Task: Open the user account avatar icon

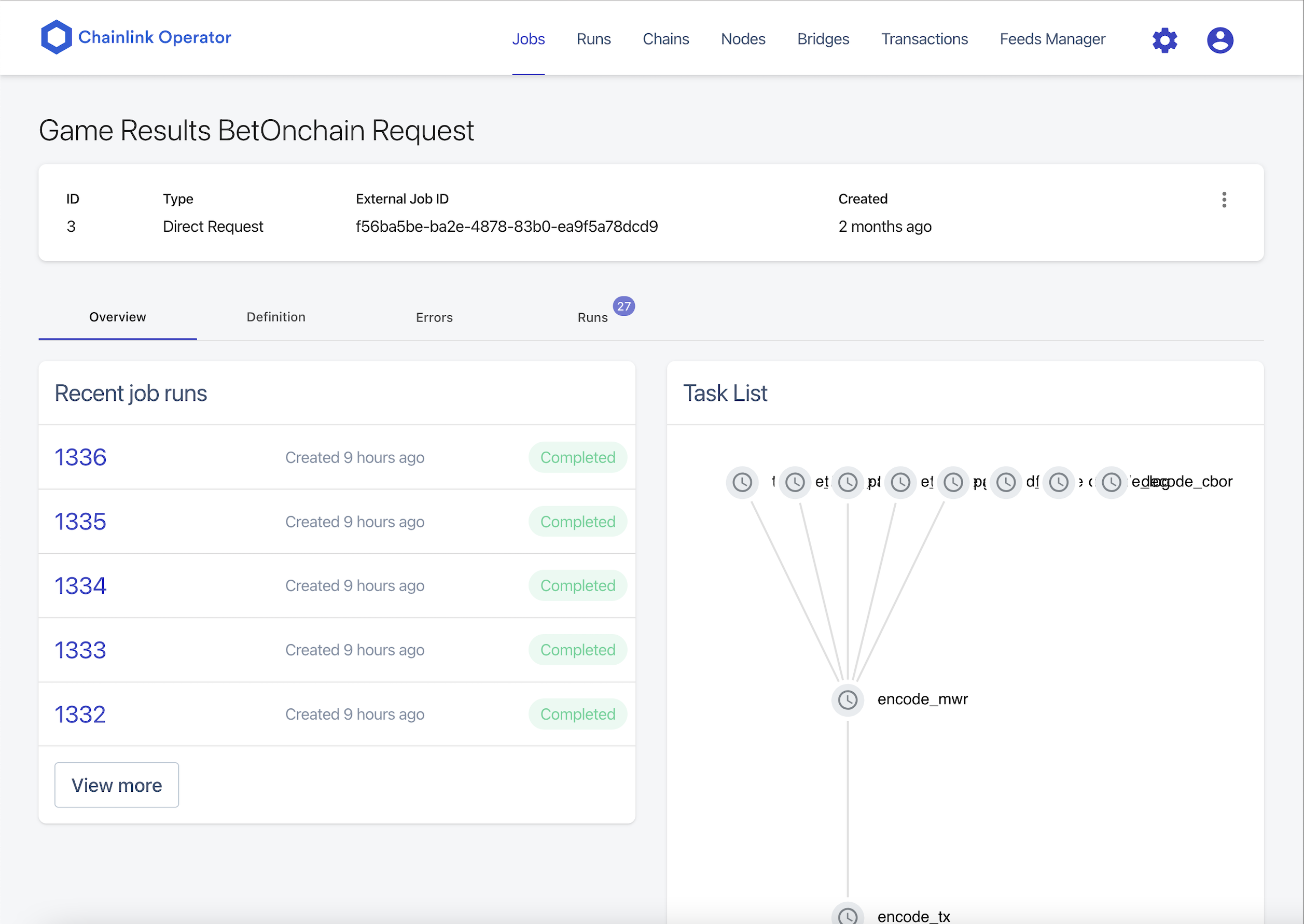Action: point(1220,40)
